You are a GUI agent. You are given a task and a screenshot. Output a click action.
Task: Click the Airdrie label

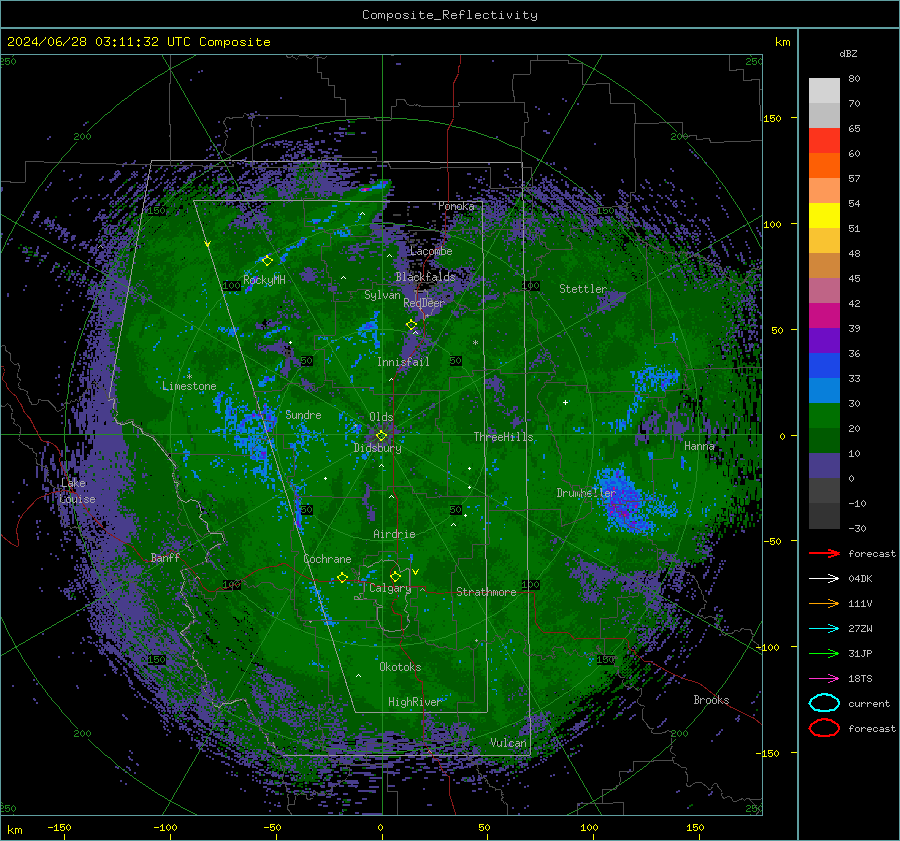[x=394, y=534]
